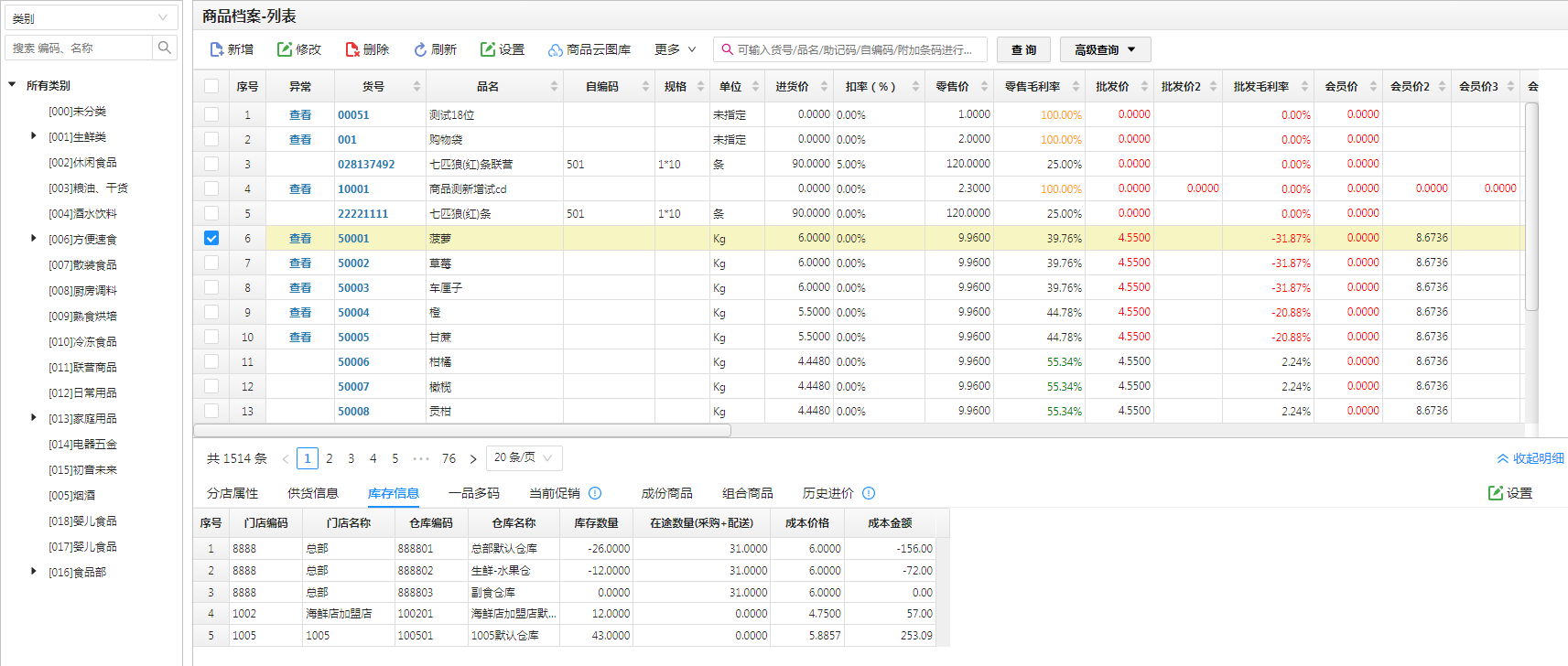
Task: Switch to the 供货信息 tab
Action: (x=313, y=493)
